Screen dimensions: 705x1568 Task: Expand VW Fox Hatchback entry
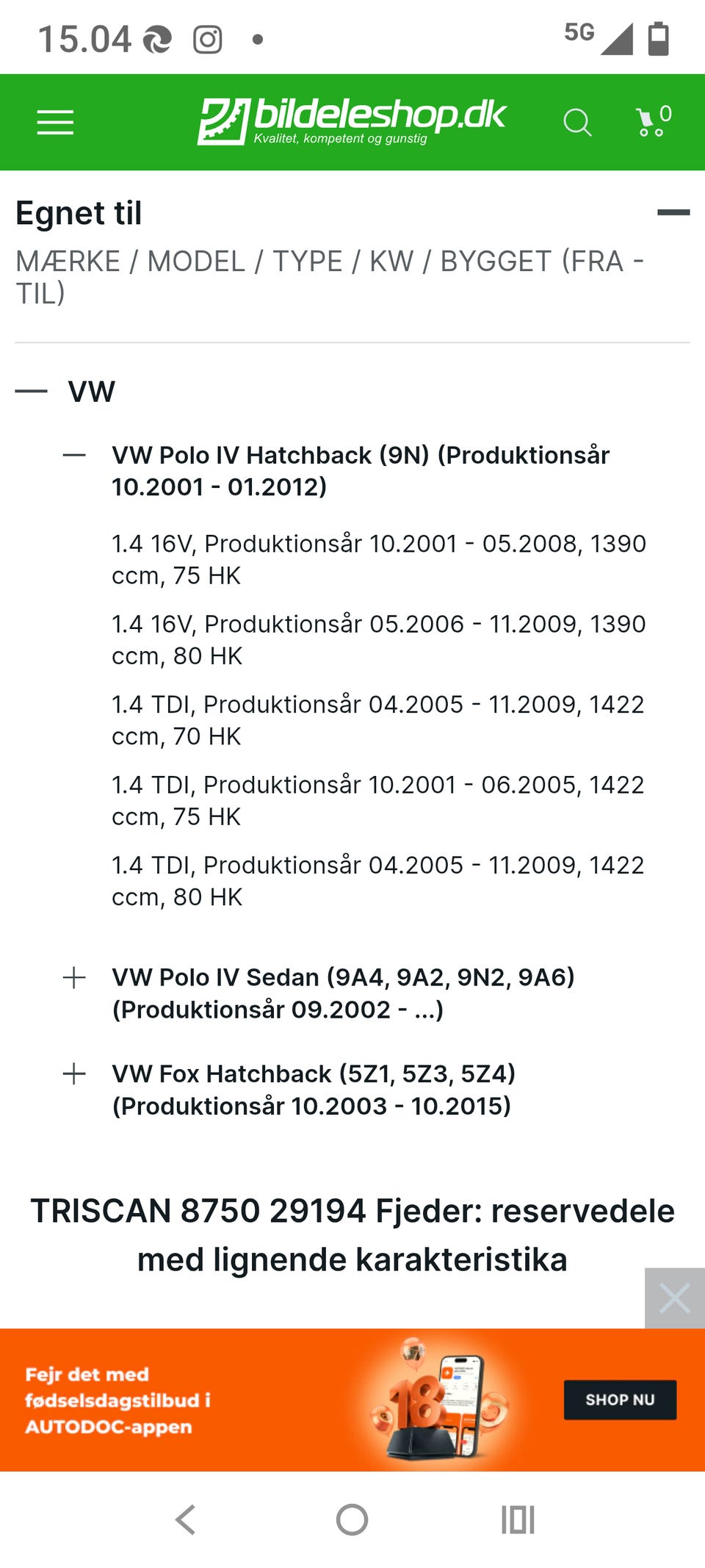pos(74,1073)
